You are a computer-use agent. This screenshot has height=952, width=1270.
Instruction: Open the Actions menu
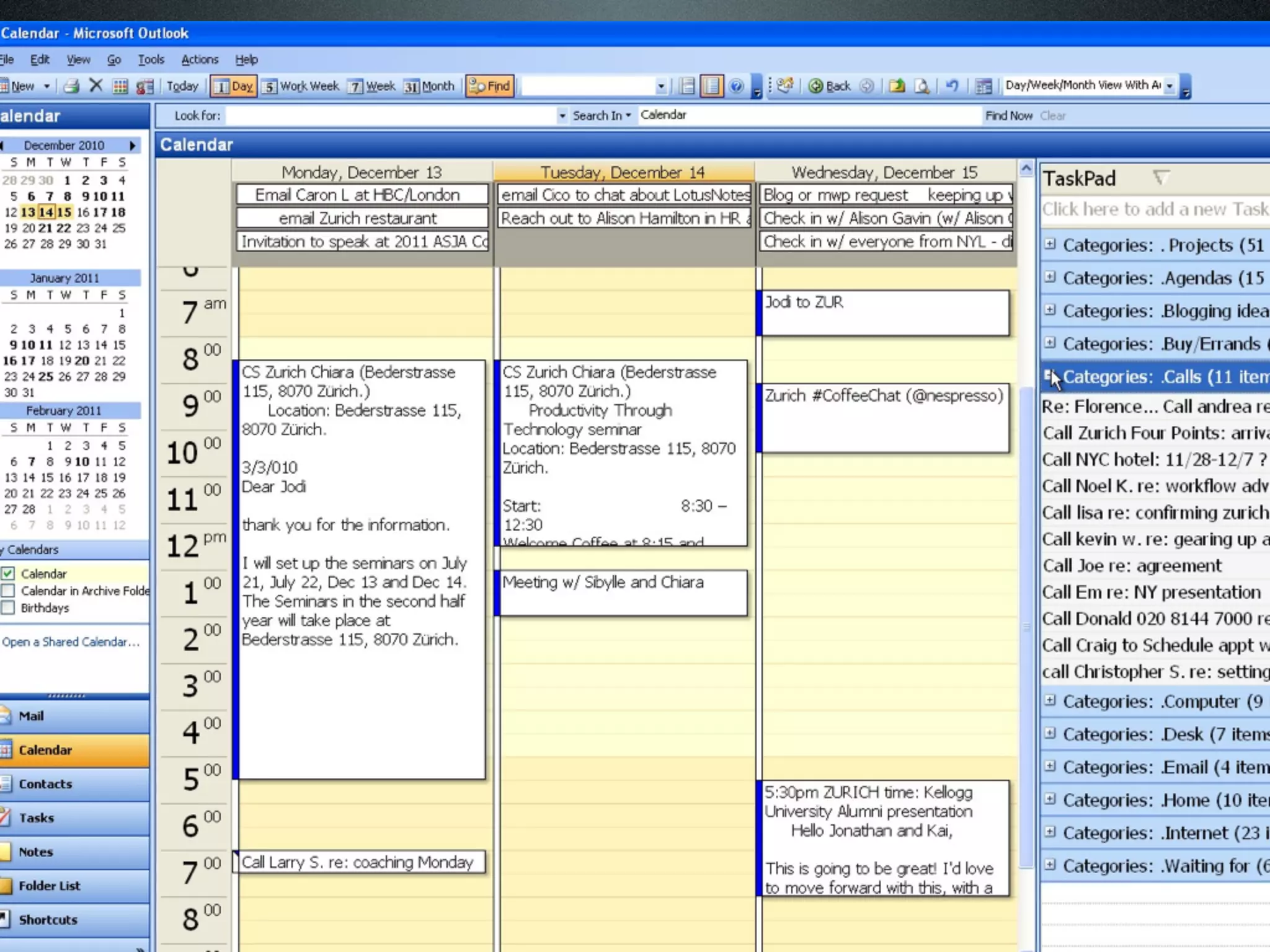point(200,59)
